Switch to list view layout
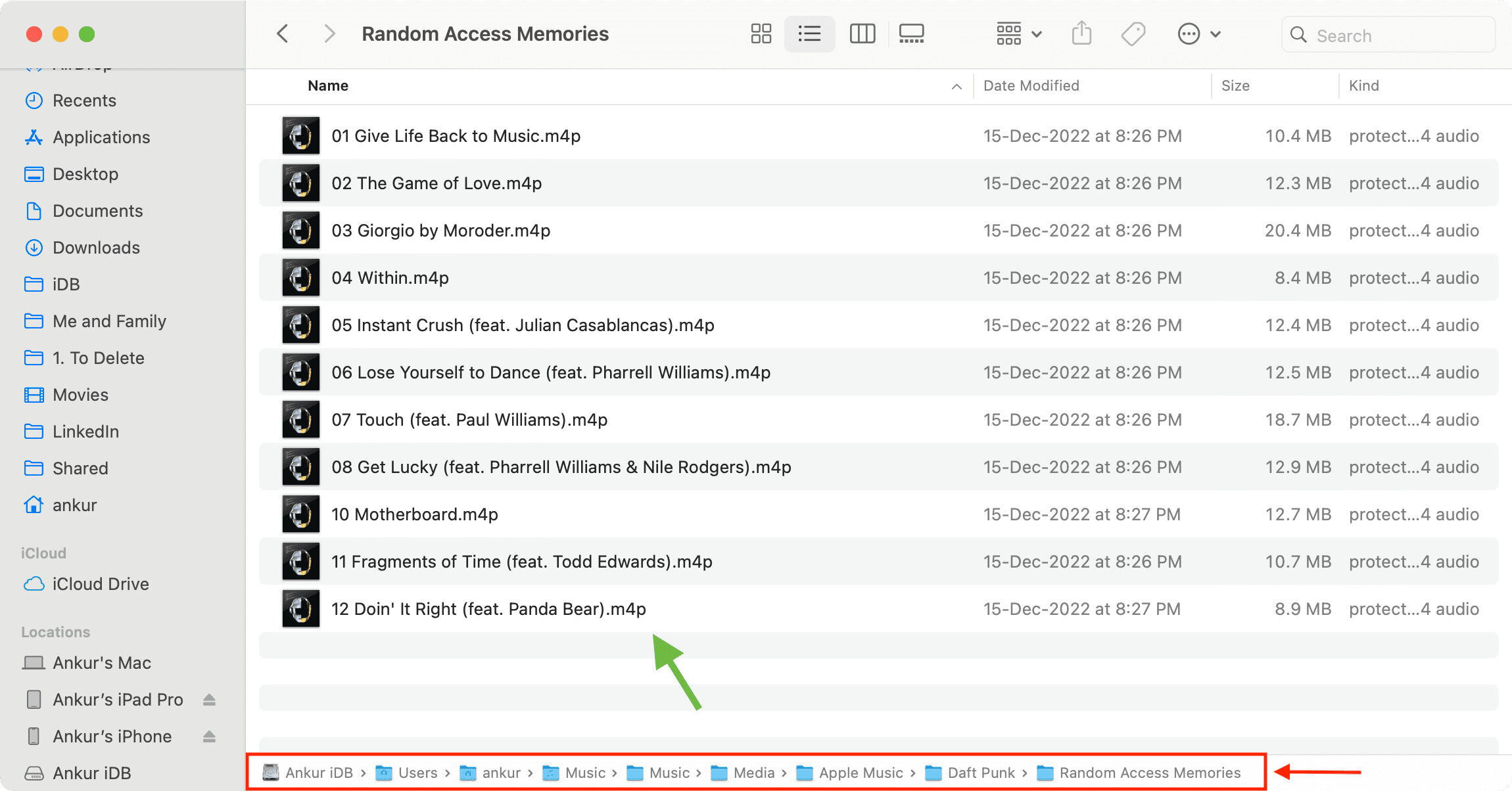Image resolution: width=1512 pixels, height=791 pixels. (810, 33)
